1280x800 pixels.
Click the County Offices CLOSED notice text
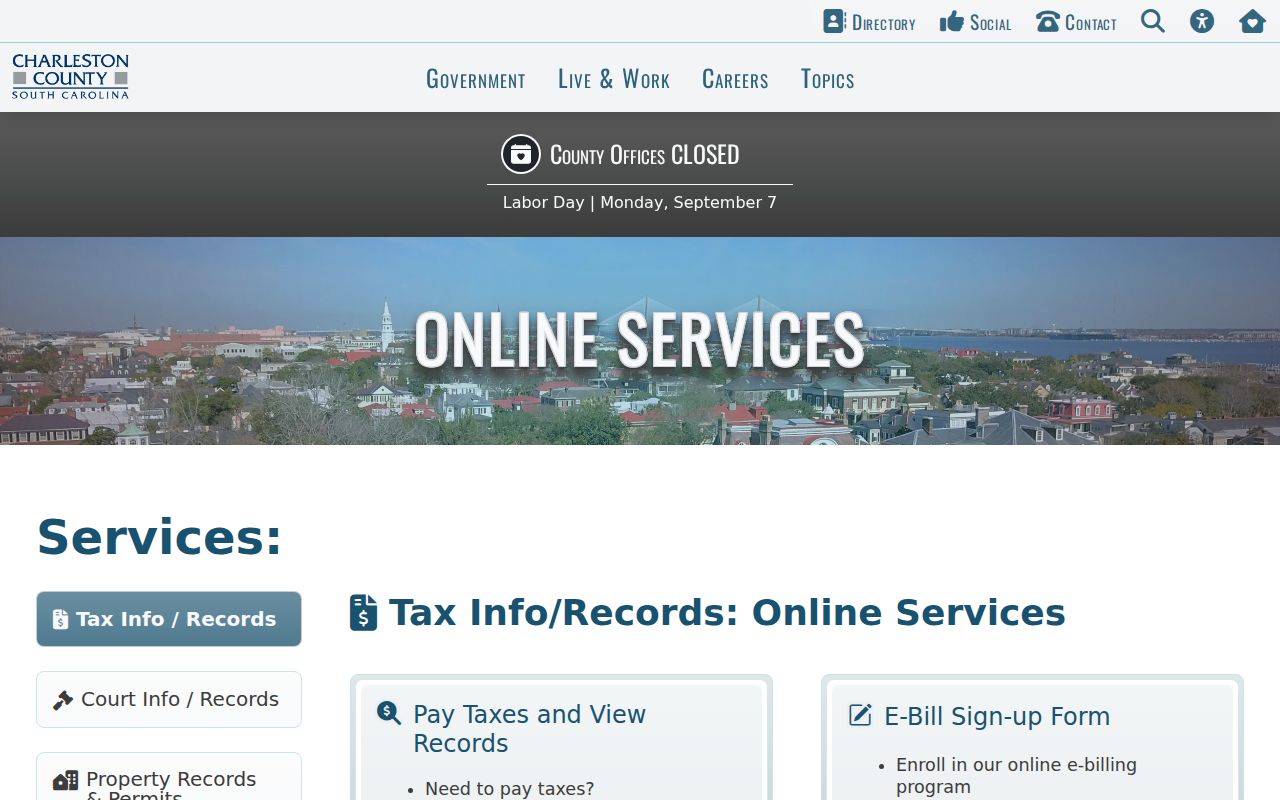point(645,155)
